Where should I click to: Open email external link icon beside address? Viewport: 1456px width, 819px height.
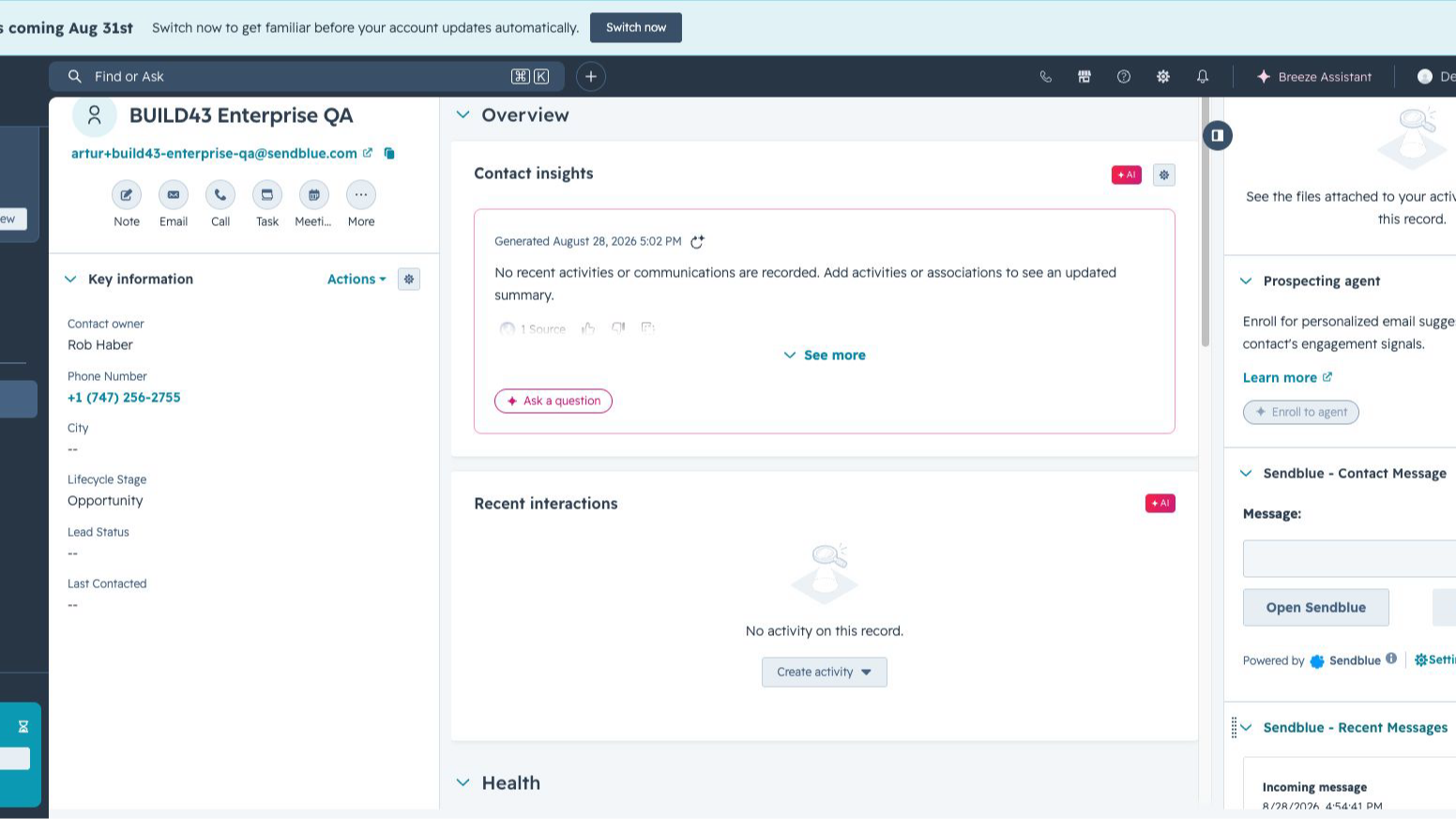click(x=368, y=153)
